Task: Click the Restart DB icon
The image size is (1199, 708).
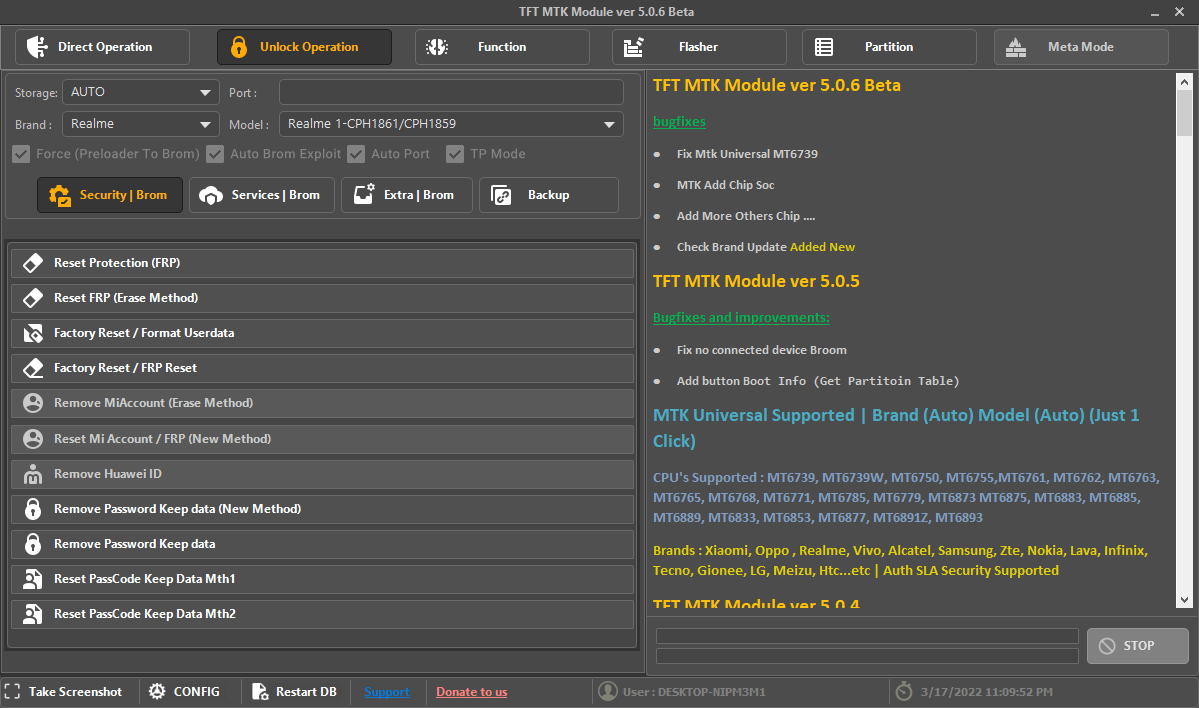Action: click(x=259, y=691)
